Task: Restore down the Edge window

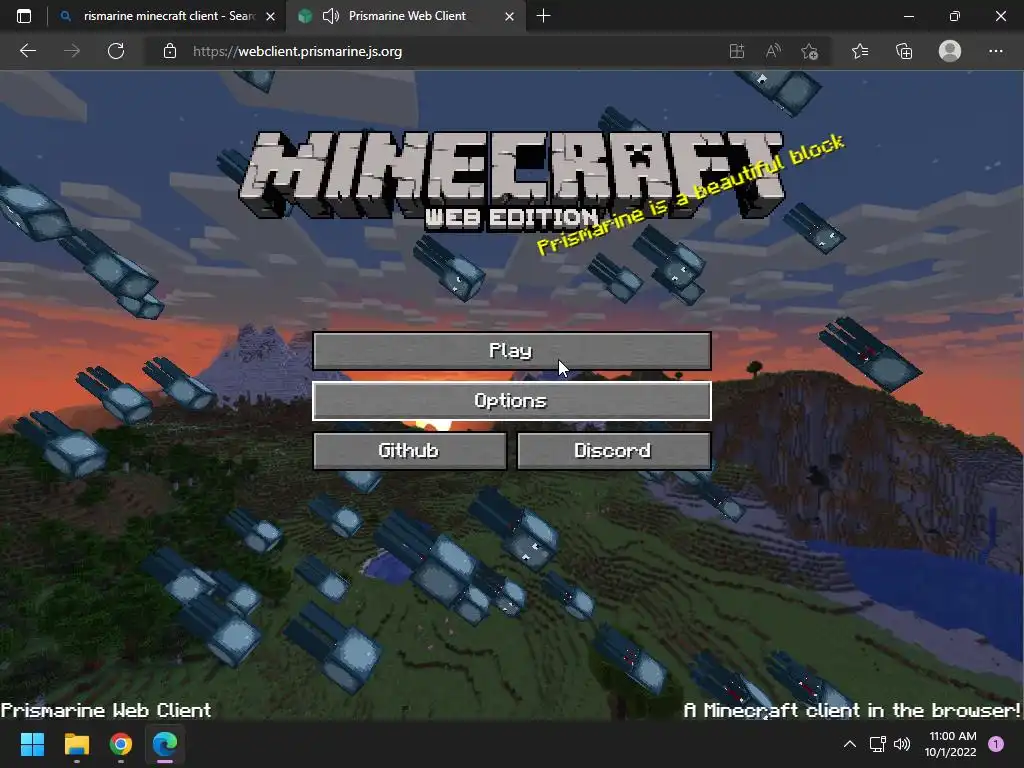Action: pos(955,16)
